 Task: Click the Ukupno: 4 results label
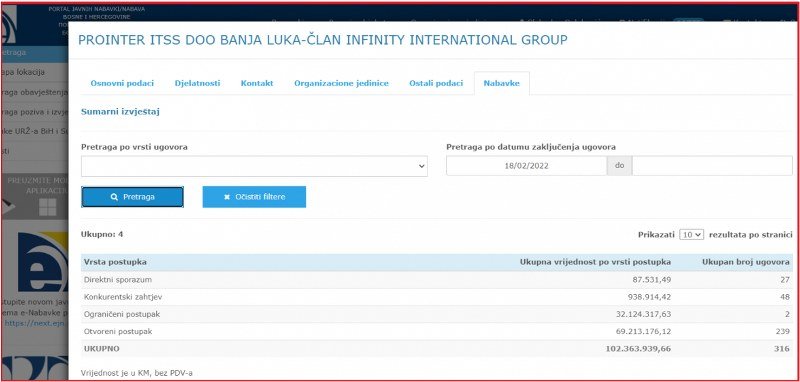pos(102,235)
